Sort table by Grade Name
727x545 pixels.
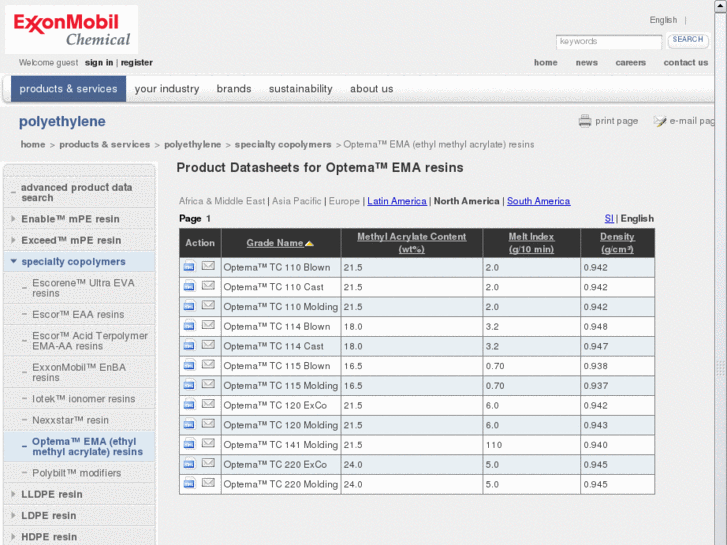coord(275,243)
